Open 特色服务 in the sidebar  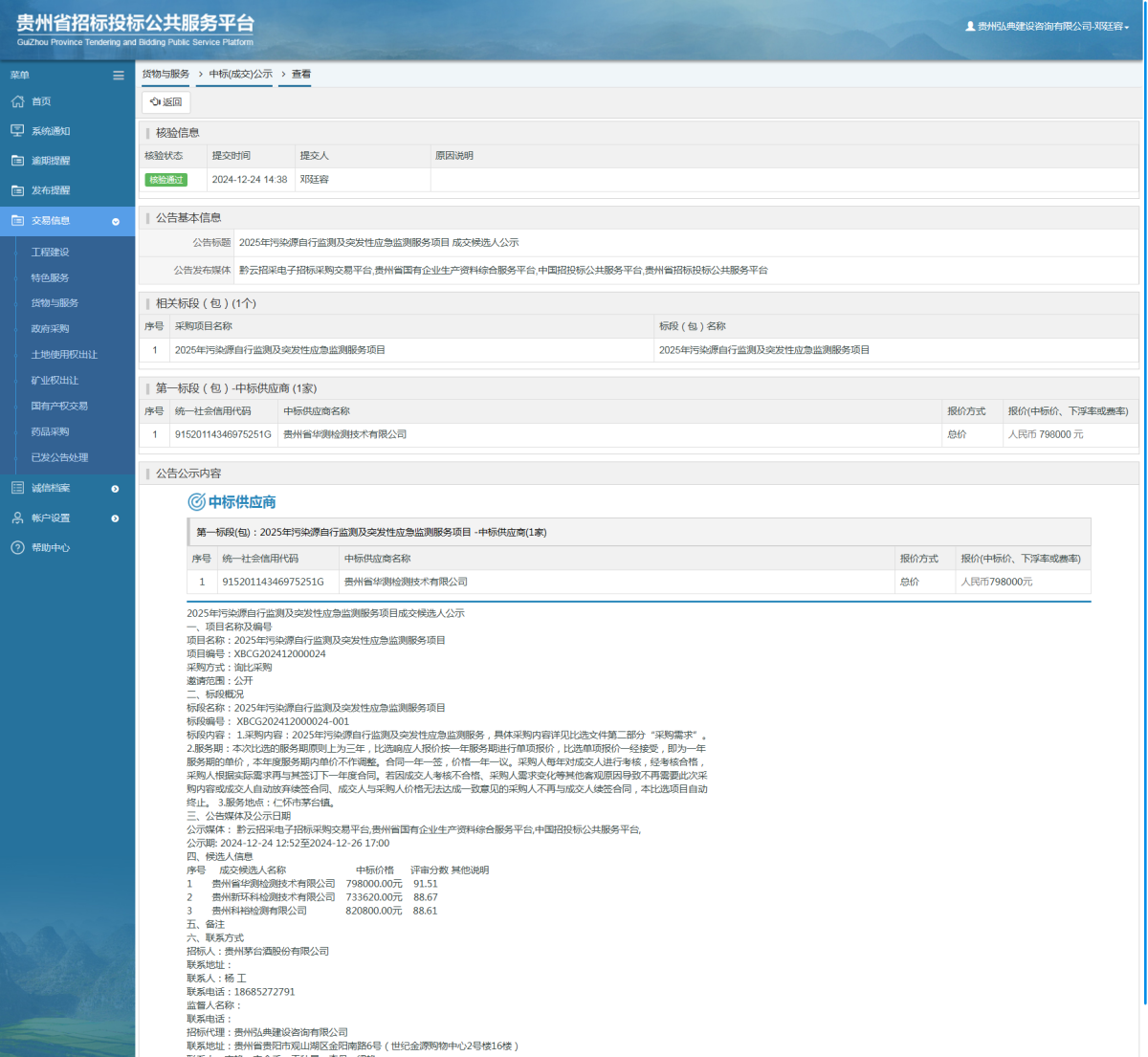click(50, 278)
